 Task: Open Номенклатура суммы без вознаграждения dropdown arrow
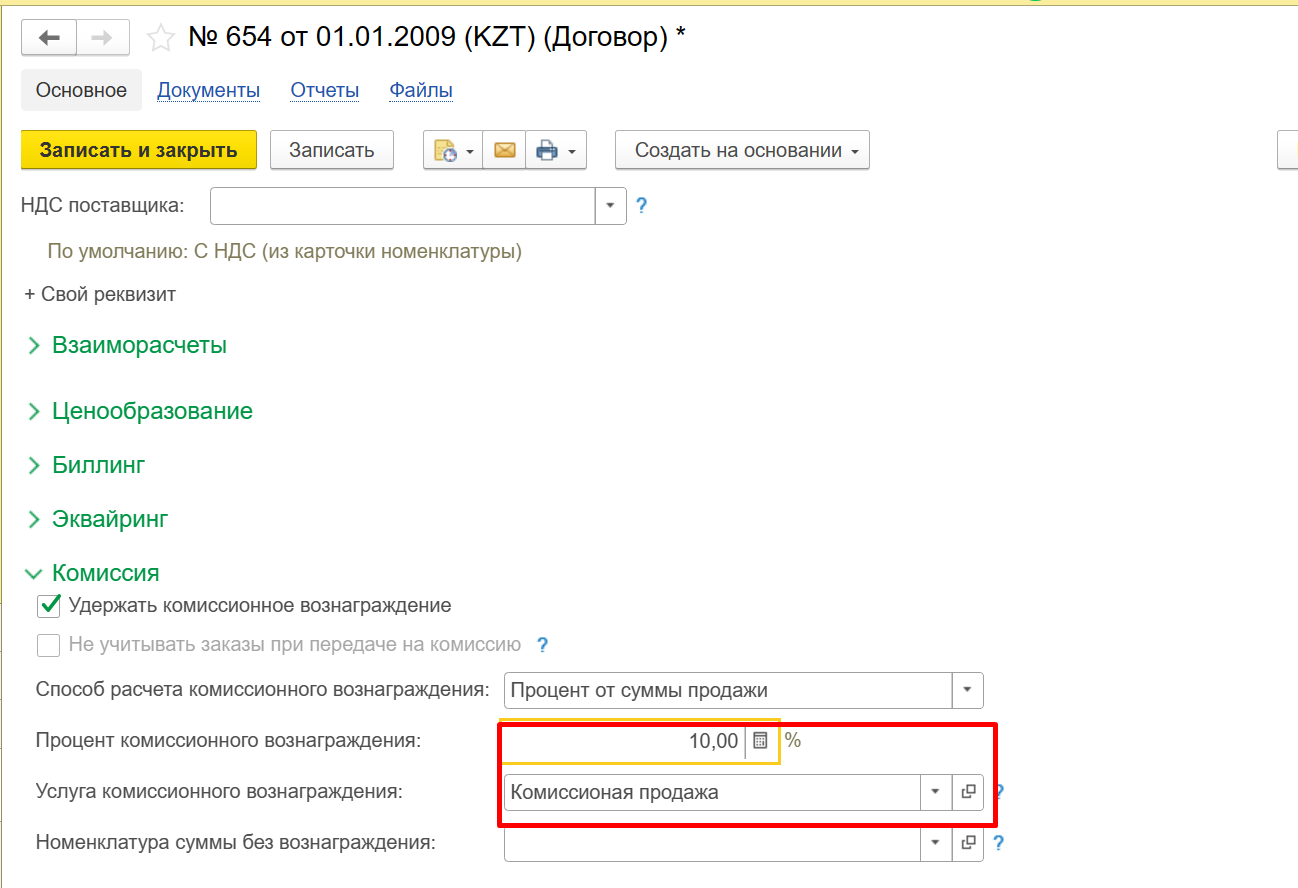(935, 843)
